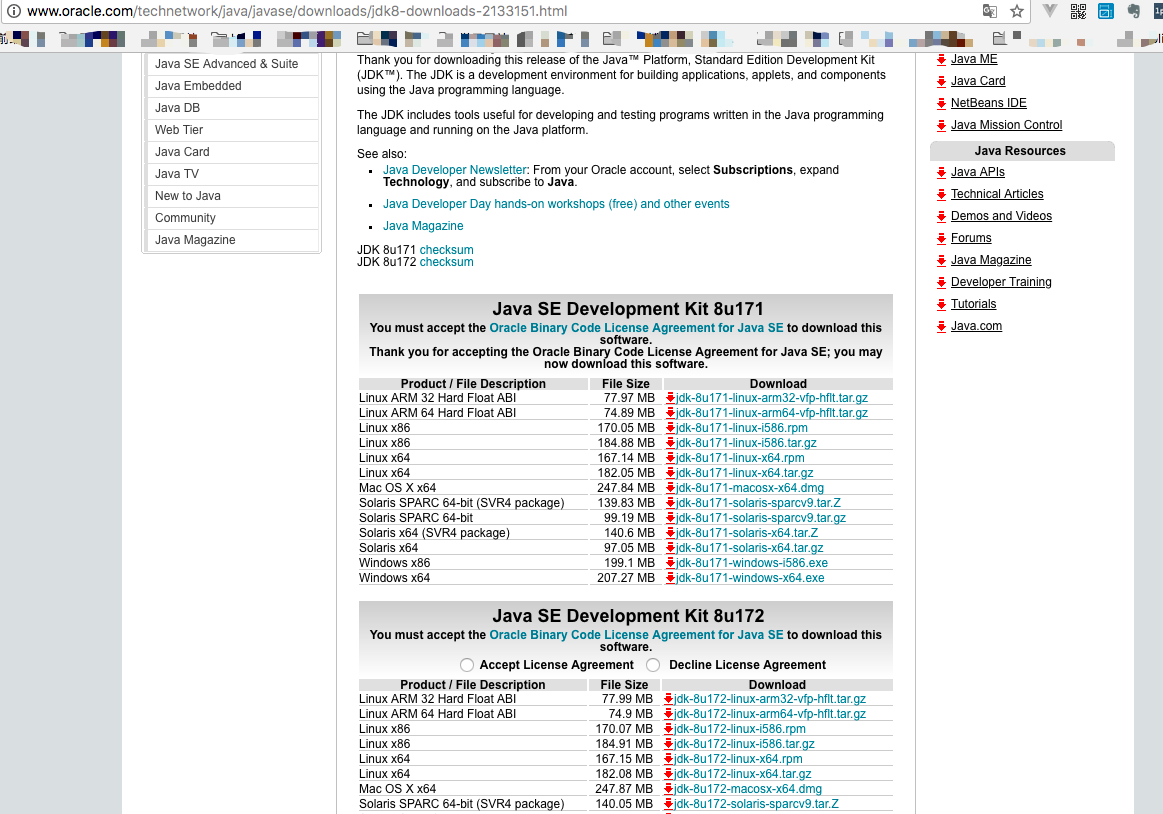The height and width of the screenshot is (814, 1163).
Task: Click red arrow icon next to Tutorials
Action: pos(941,304)
